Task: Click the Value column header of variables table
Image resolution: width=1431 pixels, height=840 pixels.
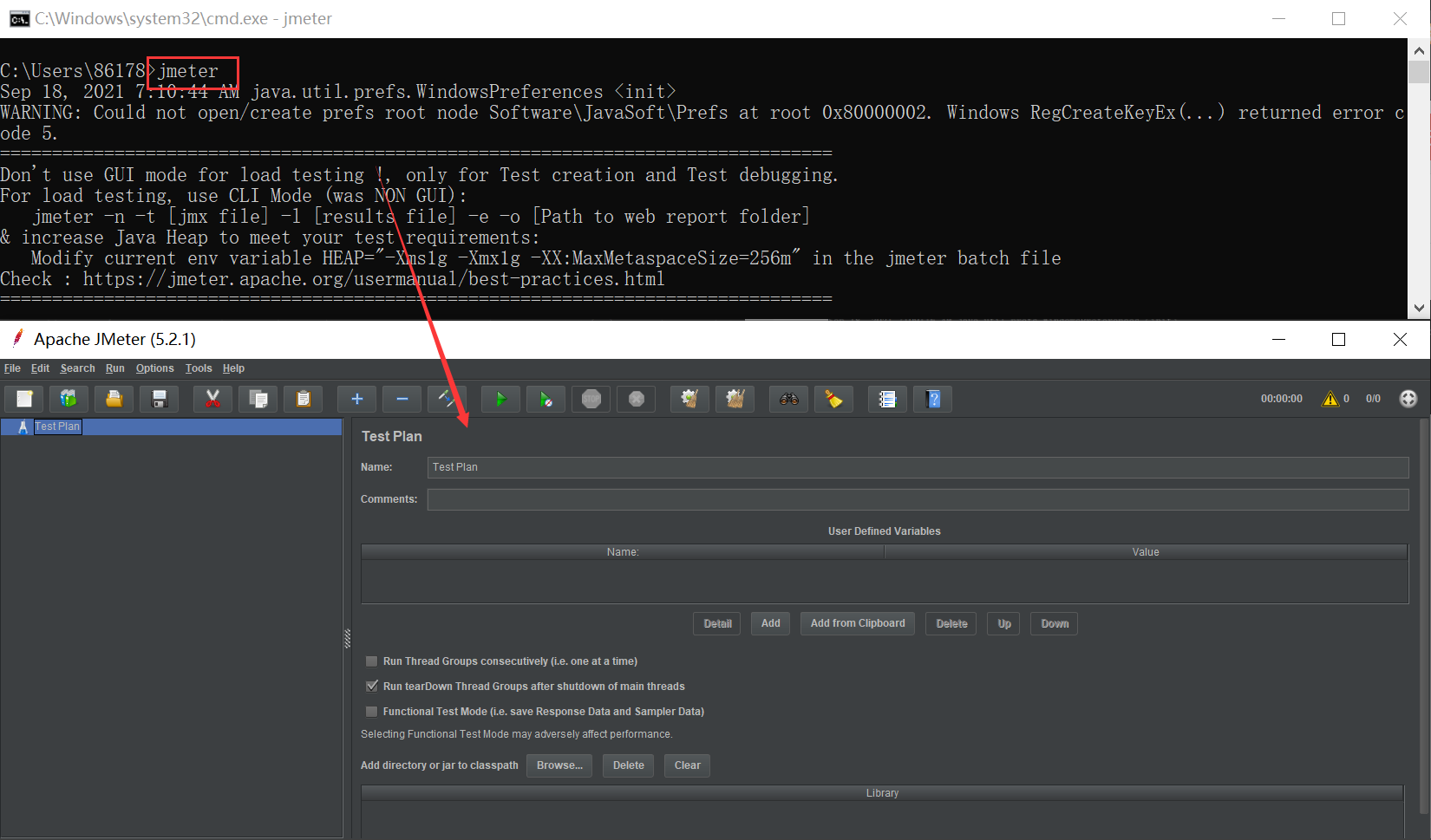Action: pos(1146,552)
